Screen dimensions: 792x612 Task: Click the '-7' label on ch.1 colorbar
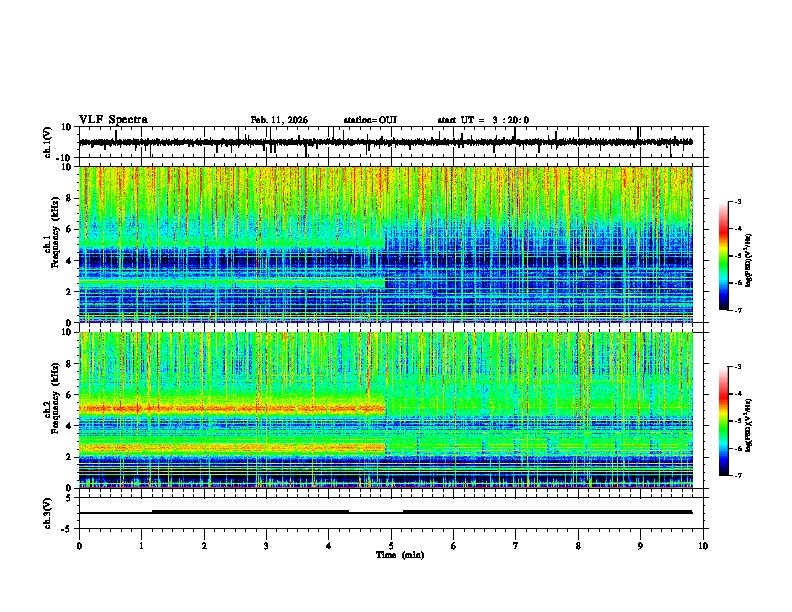[737, 310]
